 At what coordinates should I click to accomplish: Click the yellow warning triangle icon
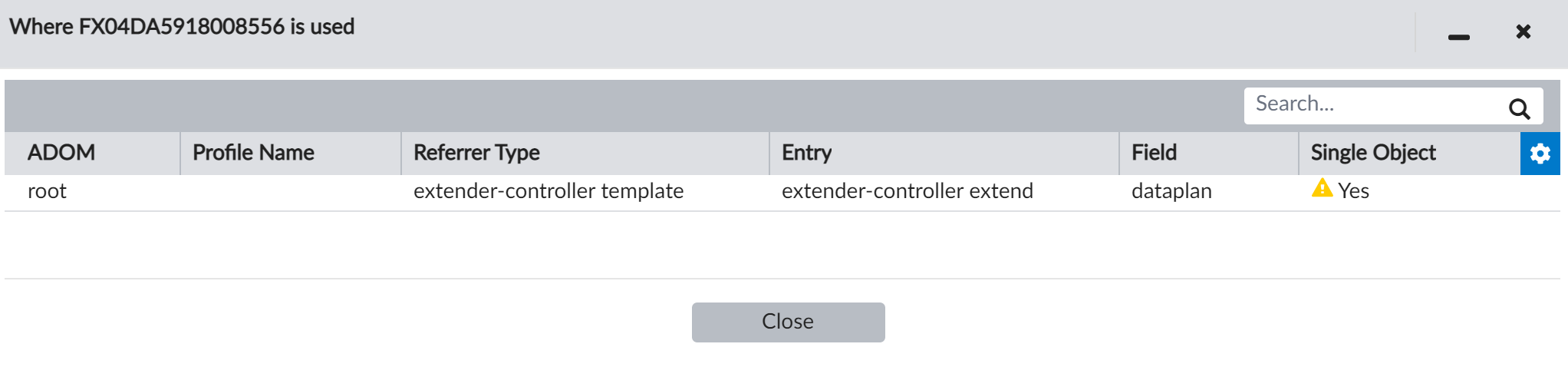[1322, 188]
